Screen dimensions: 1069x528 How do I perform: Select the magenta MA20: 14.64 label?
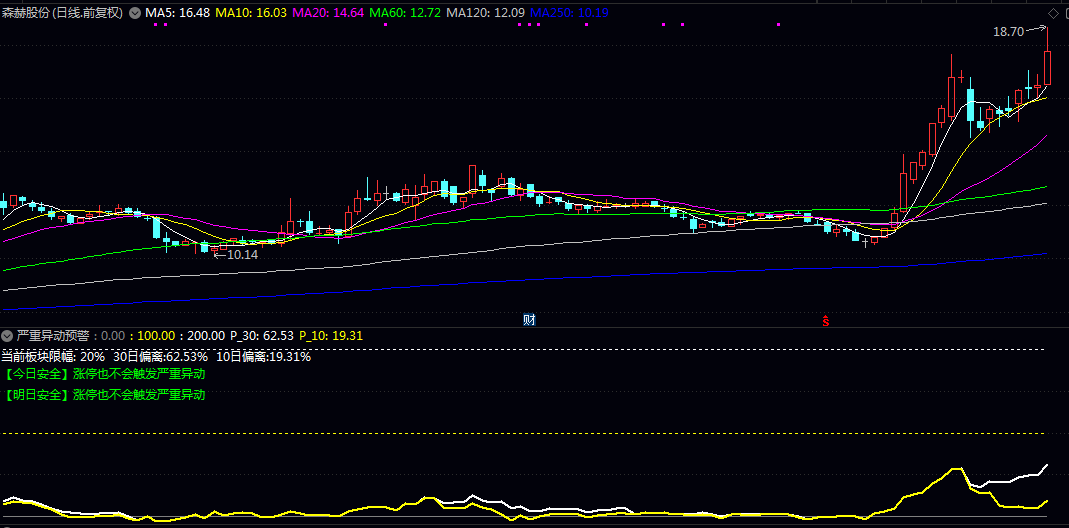[329, 13]
